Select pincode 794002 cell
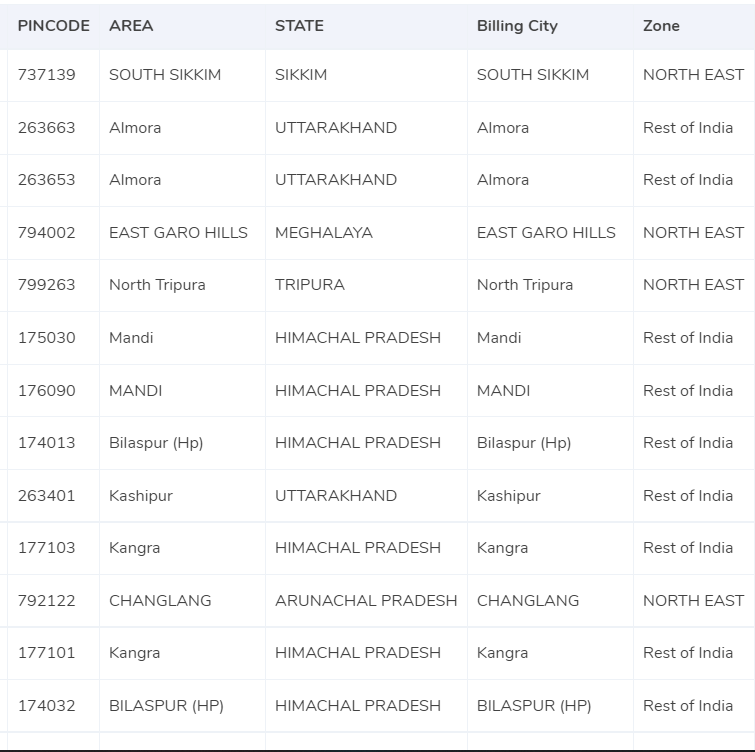755x752 pixels. pos(53,233)
